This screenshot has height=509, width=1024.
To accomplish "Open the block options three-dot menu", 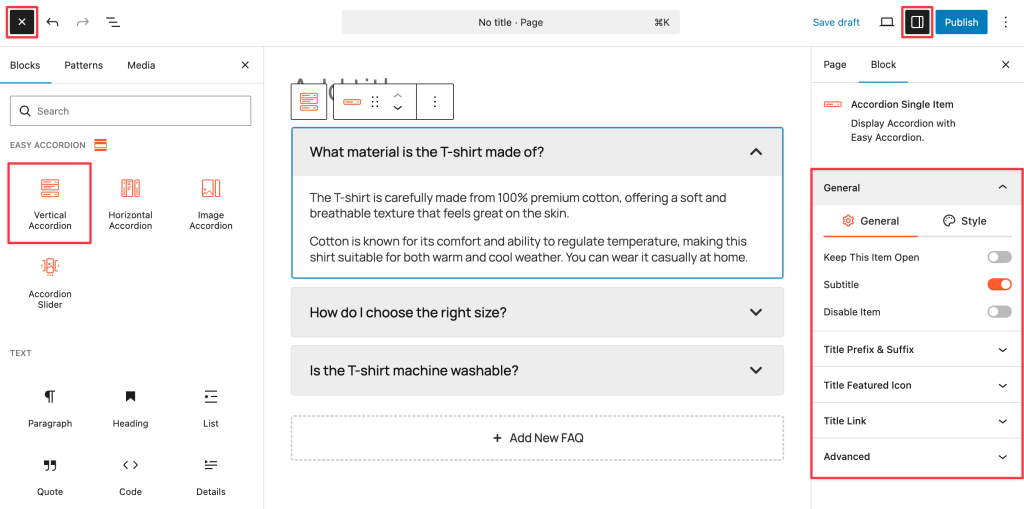I will tap(434, 101).
